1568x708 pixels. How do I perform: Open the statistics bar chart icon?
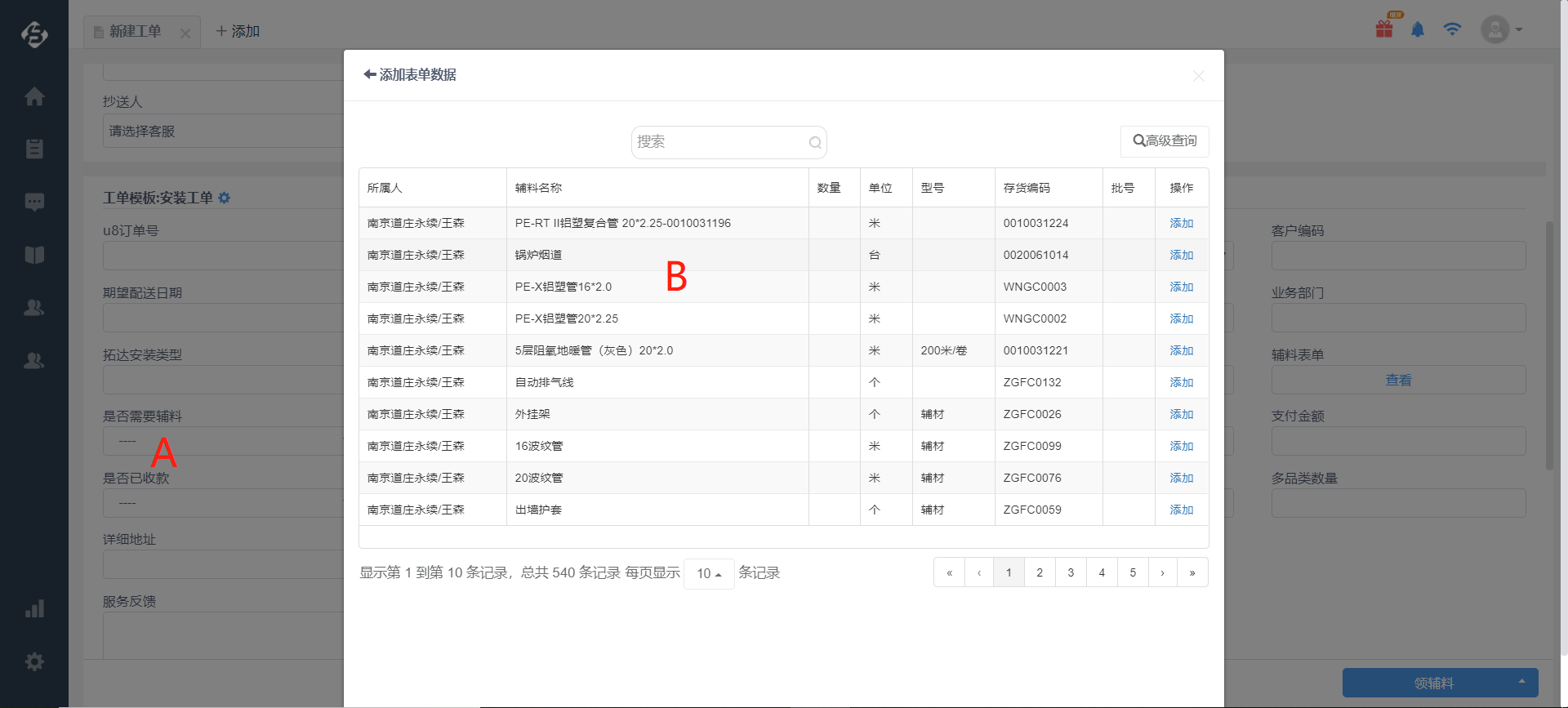(34, 609)
